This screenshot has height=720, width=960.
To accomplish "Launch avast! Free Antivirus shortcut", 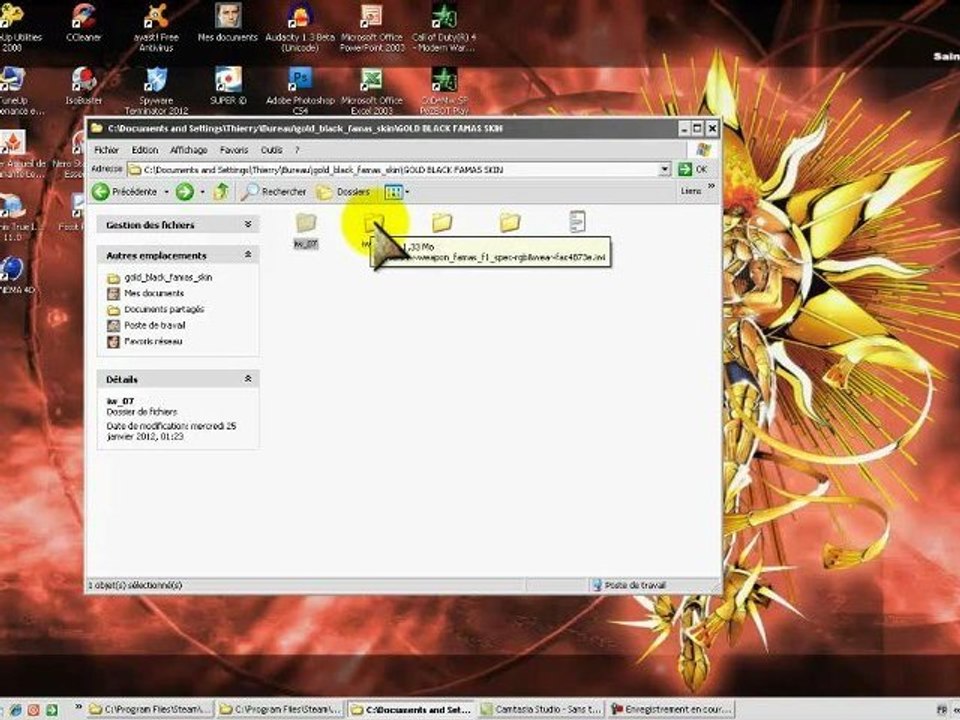I will (156, 27).
